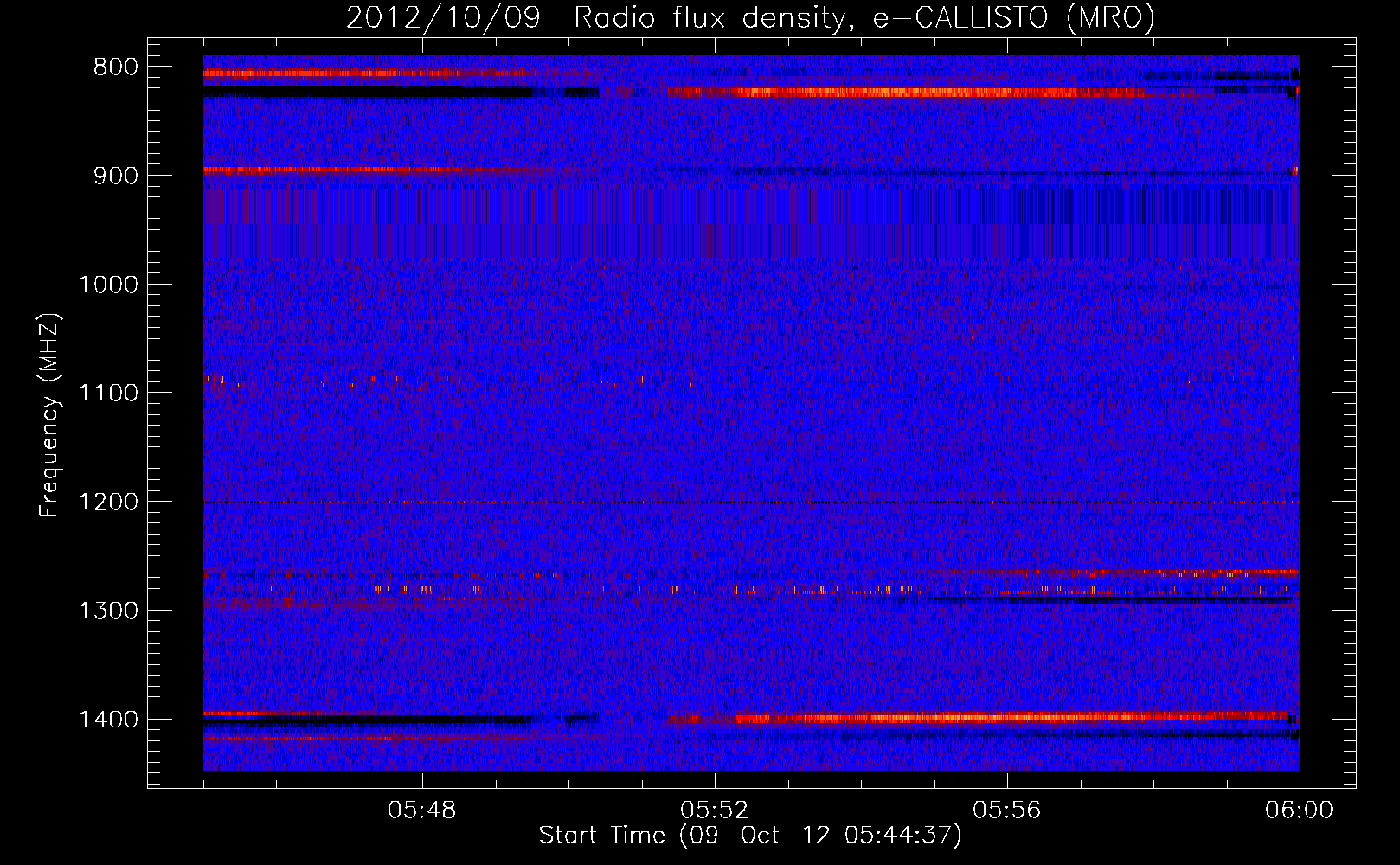Select the 800 frequency axis label
The height and width of the screenshot is (865, 1400).
(115, 67)
